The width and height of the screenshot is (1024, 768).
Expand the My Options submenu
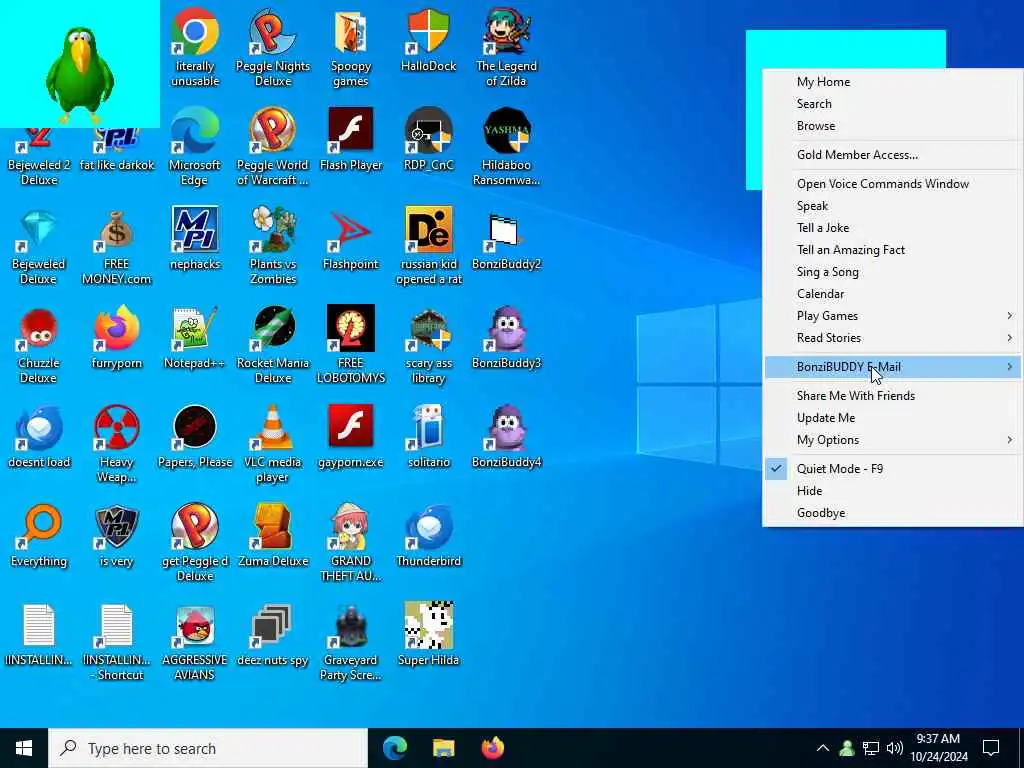[892, 440]
